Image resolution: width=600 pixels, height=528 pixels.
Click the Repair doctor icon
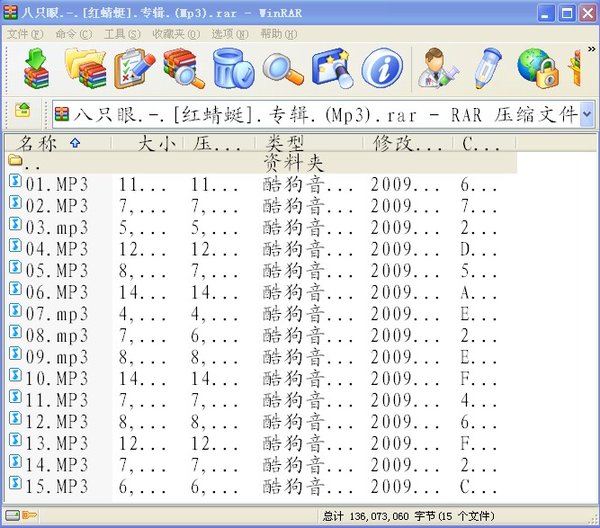[439, 69]
